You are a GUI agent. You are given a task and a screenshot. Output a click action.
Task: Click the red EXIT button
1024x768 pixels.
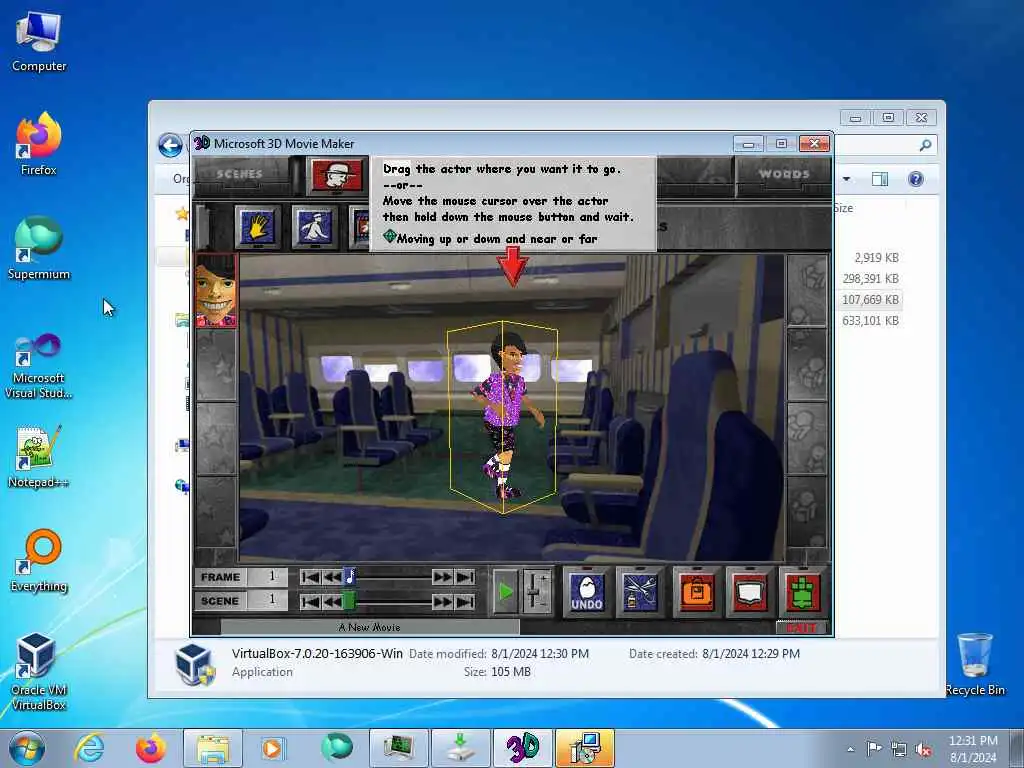coord(801,628)
